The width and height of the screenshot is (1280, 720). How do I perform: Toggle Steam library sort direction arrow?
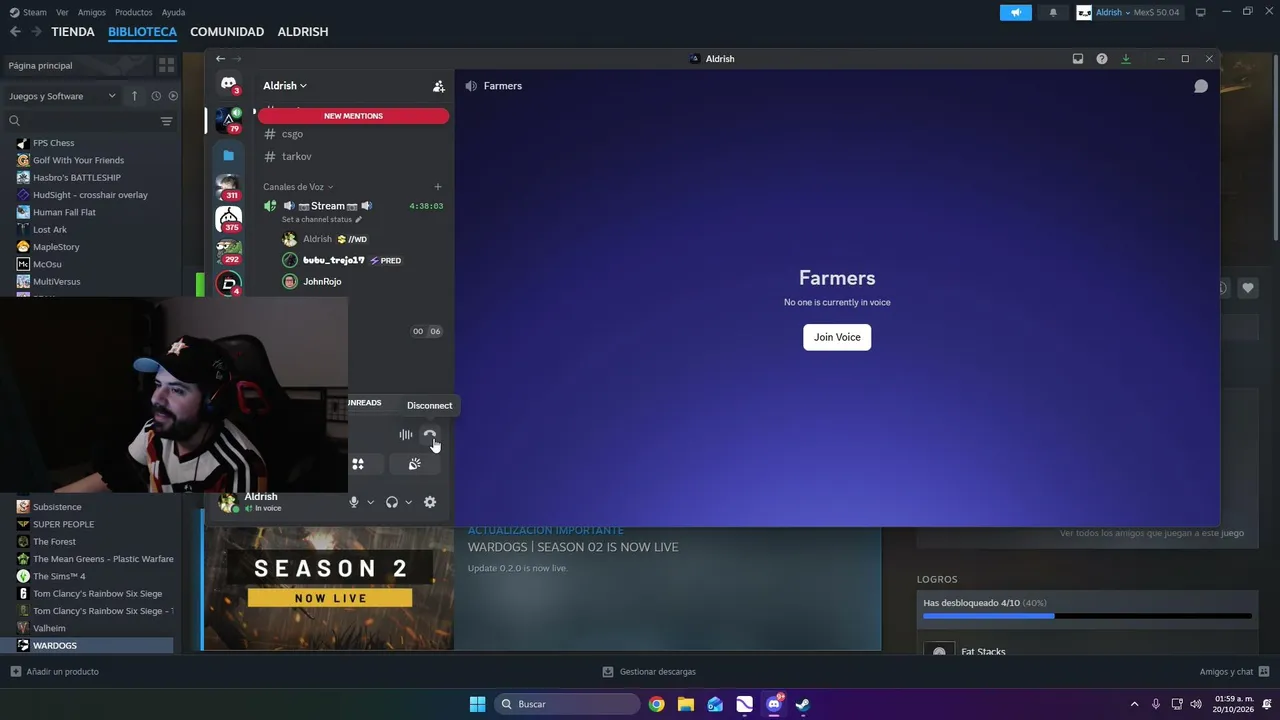pyautogui.click(x=135, y=96)
